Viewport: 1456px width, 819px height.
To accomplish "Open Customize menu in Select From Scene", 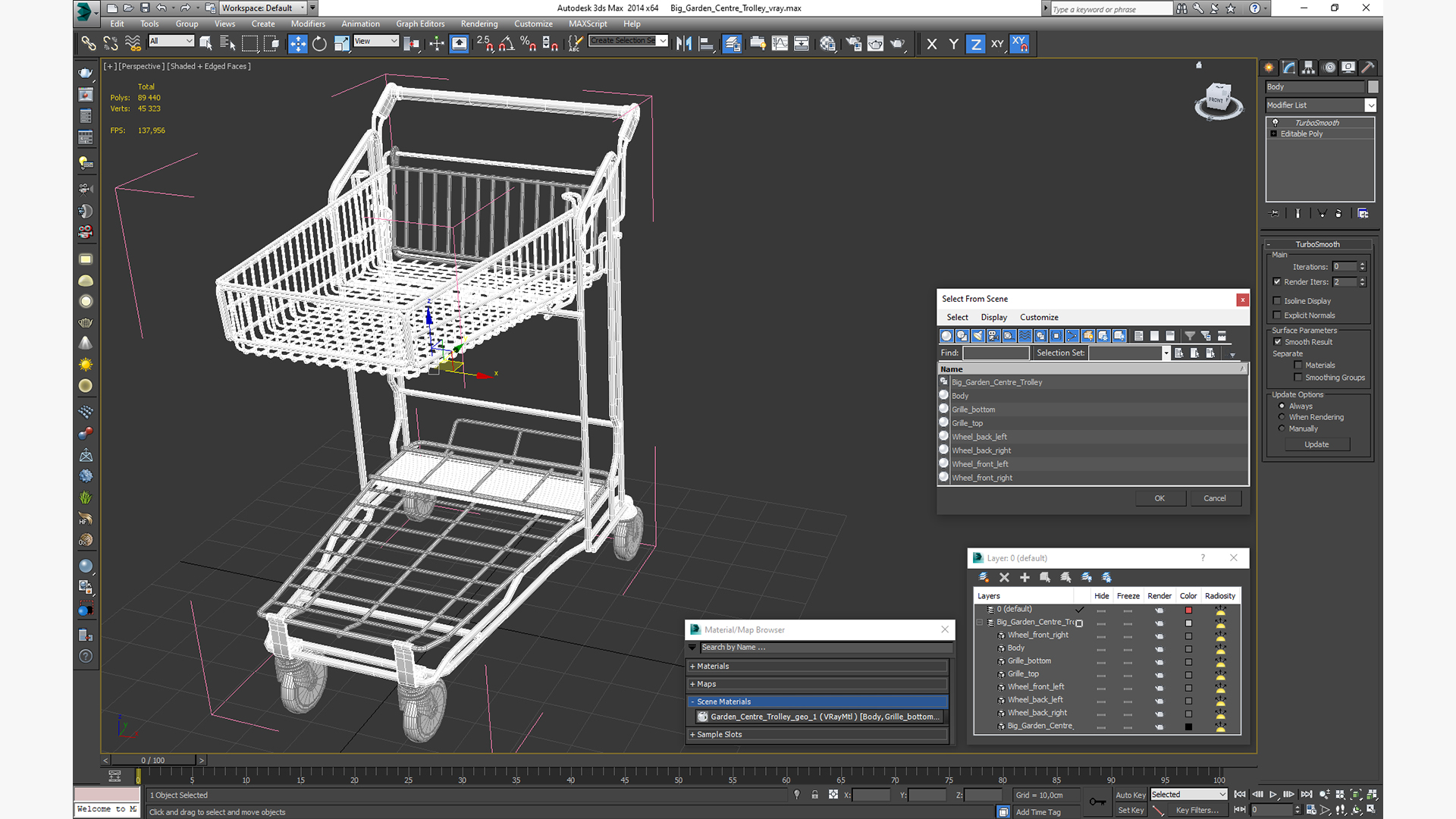I will (x=1039, y=318).
